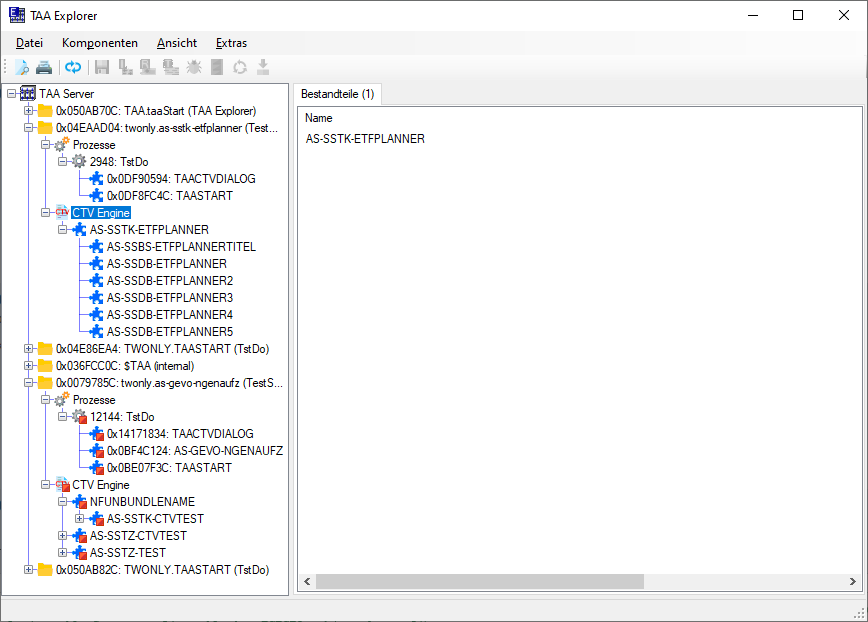Select AS-SSTK-ETFPLANNER in the right list
868x622 pixels.
pyautogui.click(x=365, y=139)
